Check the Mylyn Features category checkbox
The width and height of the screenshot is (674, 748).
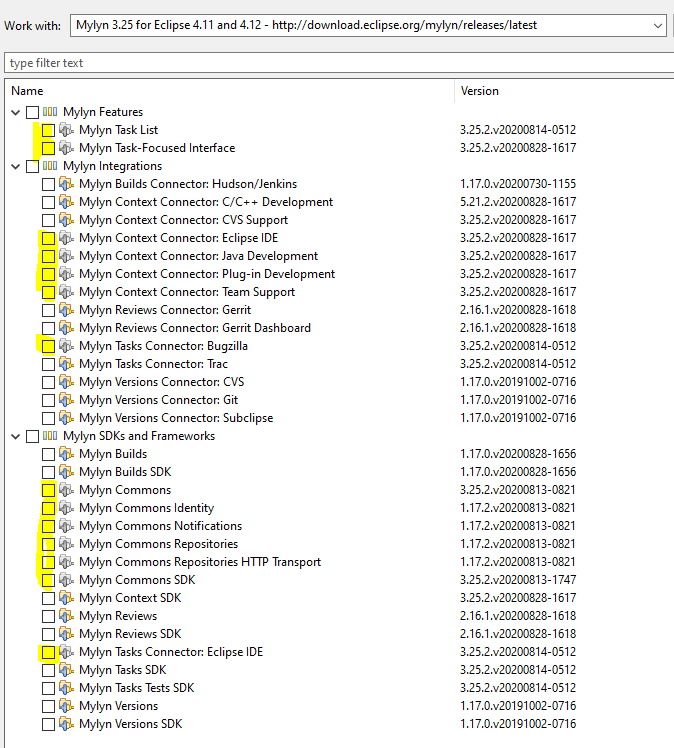point(32,113)
